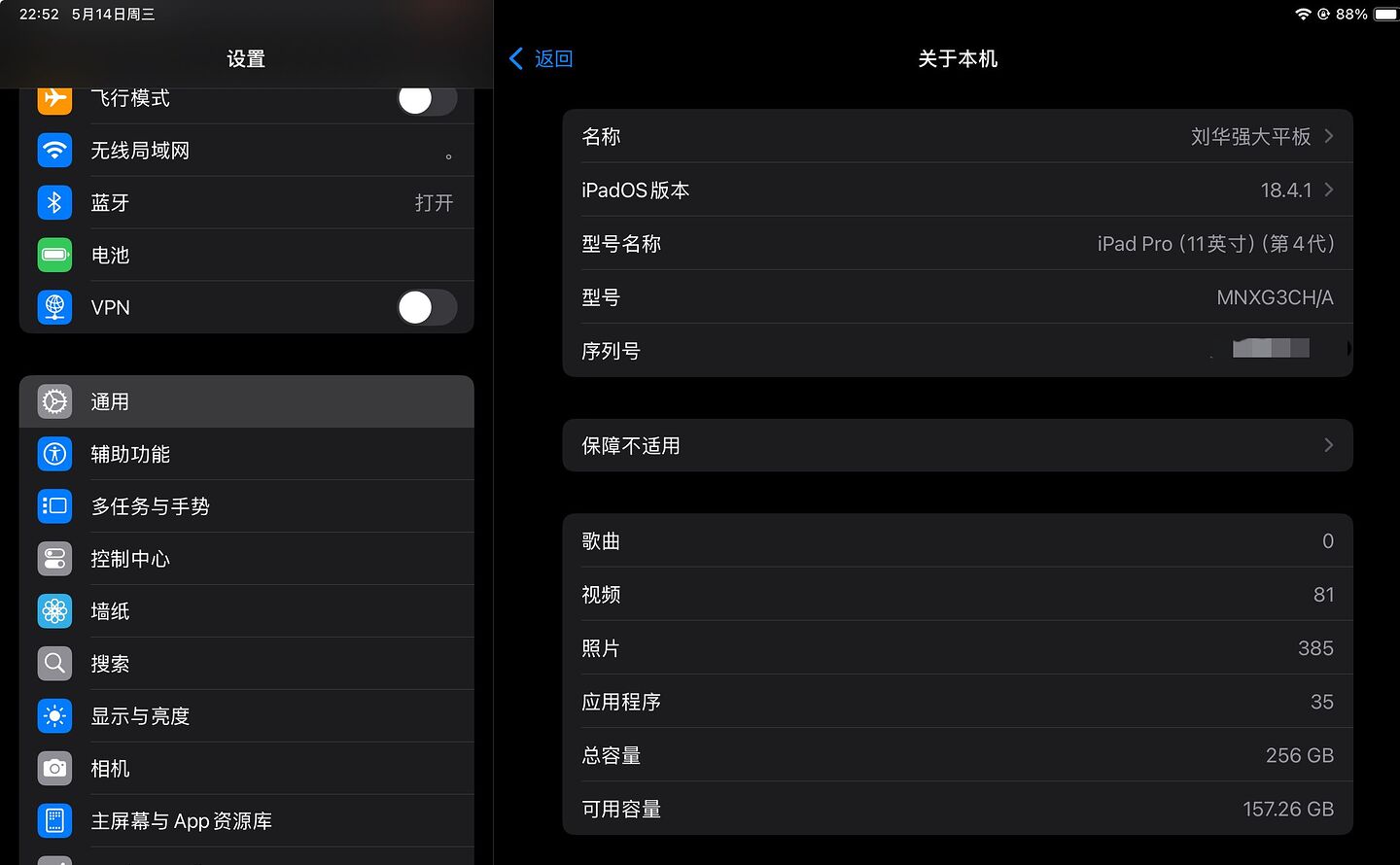Toggle the VPN switch
This screenshot has height=865, width=1400.
click(427, 307)
